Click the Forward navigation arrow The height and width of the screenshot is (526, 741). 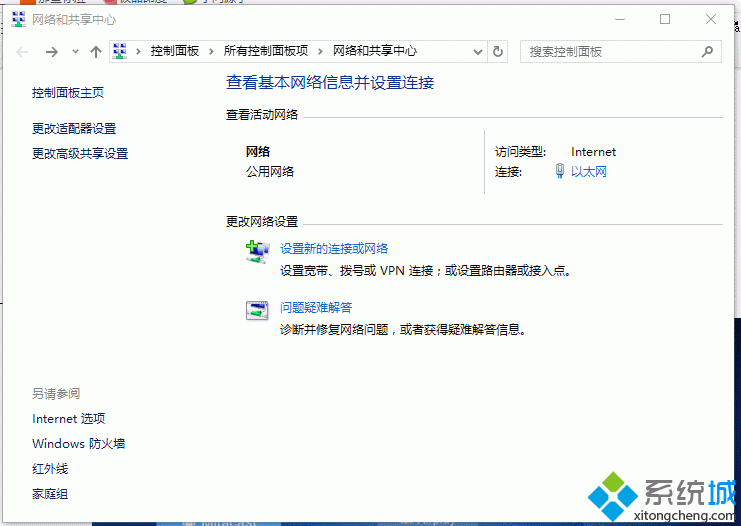(52, 52)
